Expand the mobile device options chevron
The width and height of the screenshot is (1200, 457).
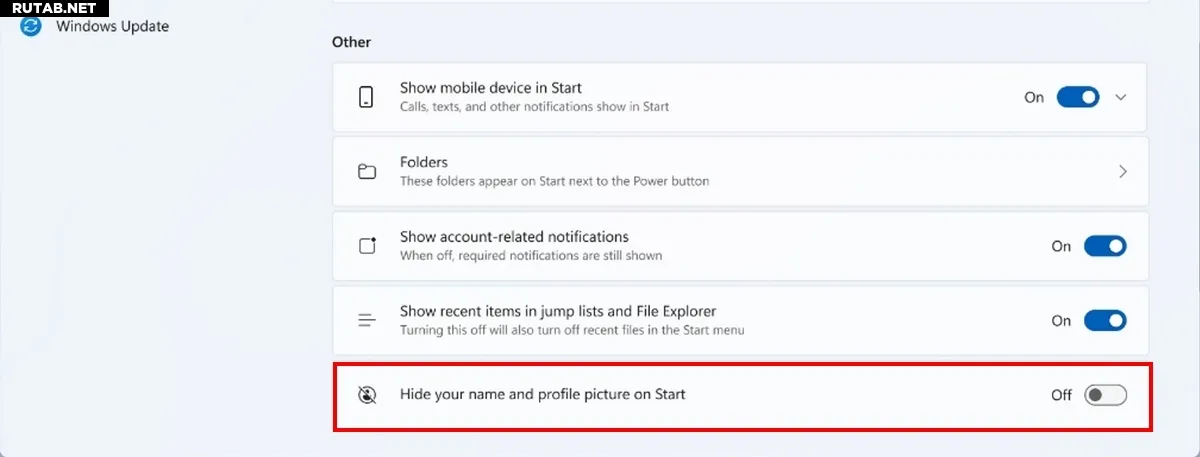1121,97
